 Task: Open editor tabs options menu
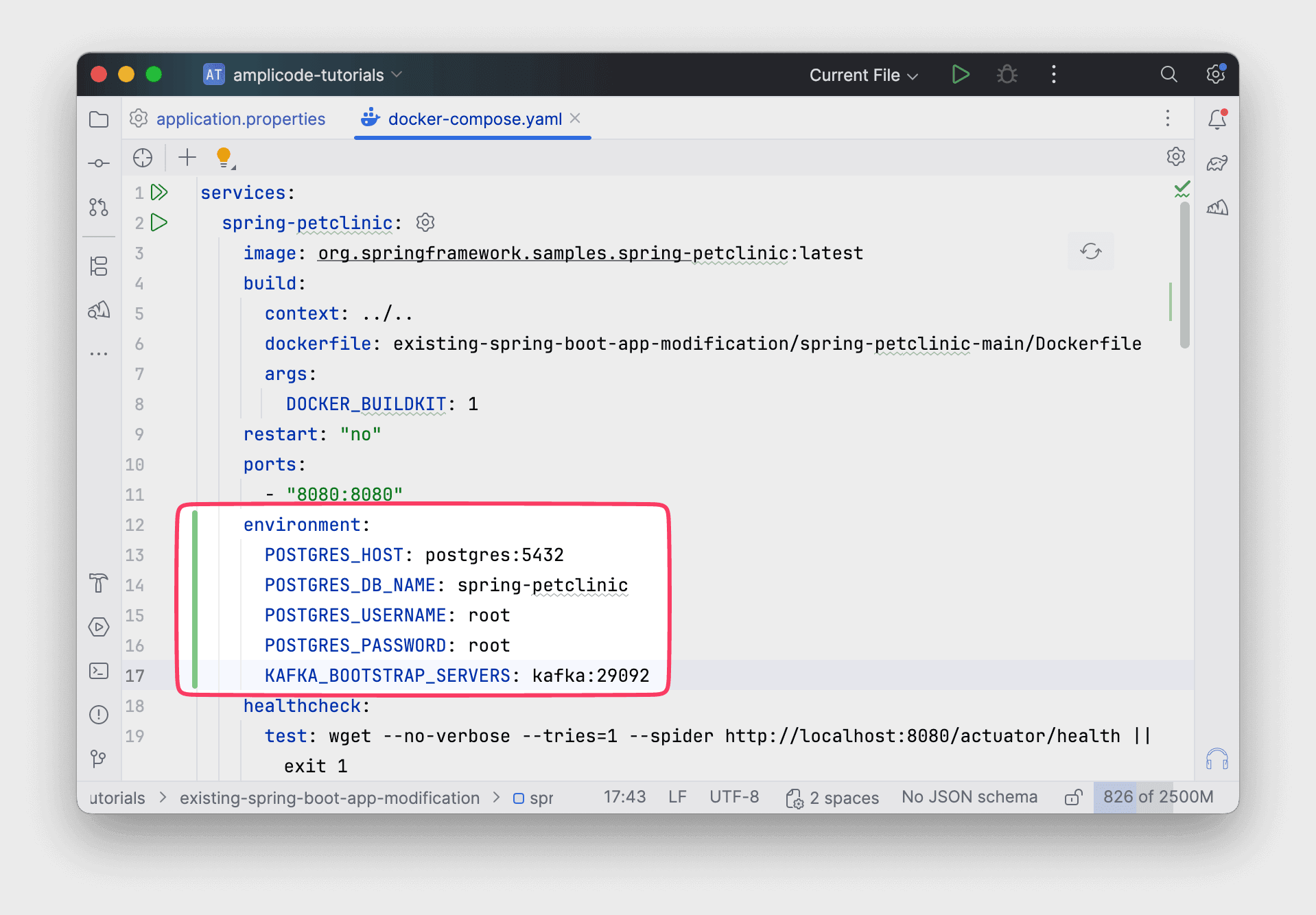(x=1168, y=118)
